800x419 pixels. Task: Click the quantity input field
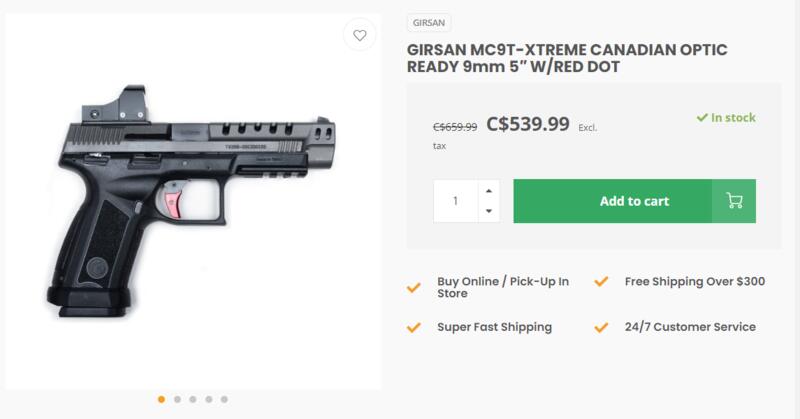tap(456, 201)
